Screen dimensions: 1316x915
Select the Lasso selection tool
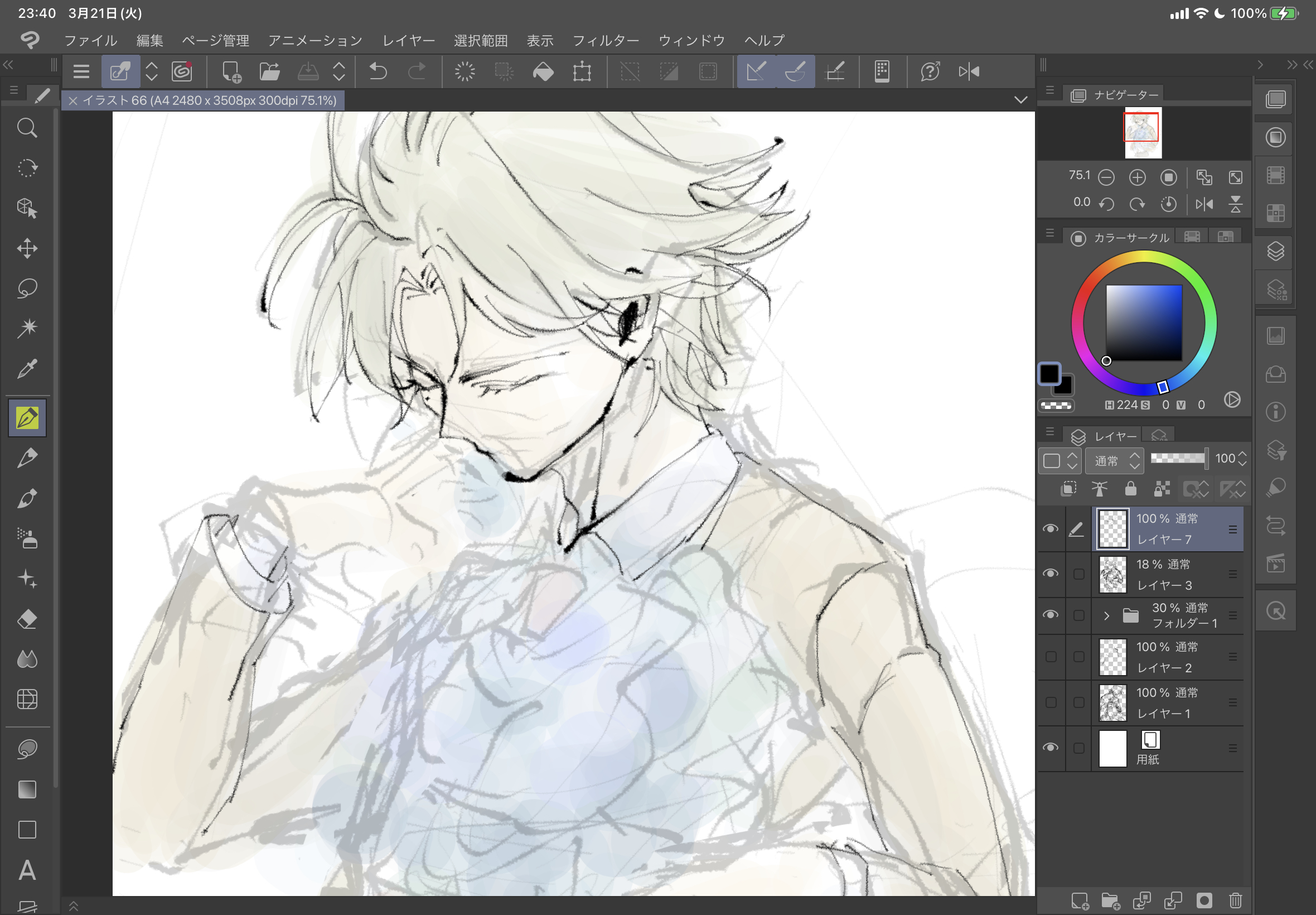pyautogui.click(x=27, y=288)
